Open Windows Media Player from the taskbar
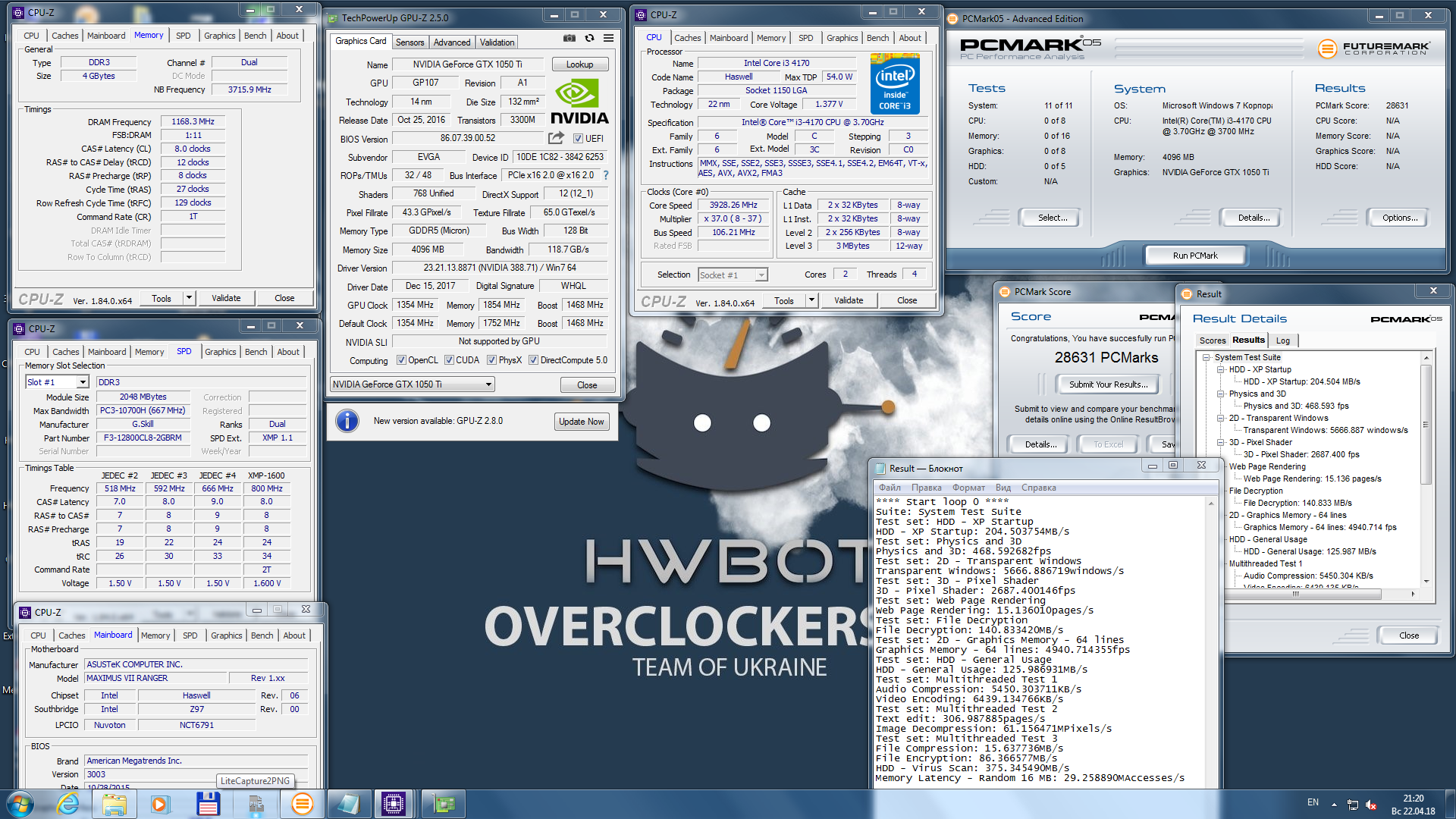The height and width of the screenshot is (819, 1456). point(160,804)
